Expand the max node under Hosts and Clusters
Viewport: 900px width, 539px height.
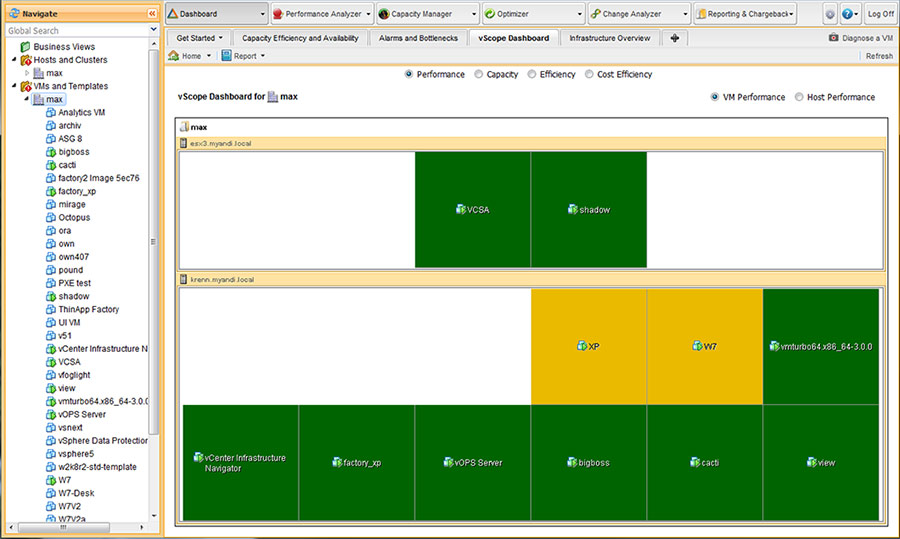pos(27,73)
